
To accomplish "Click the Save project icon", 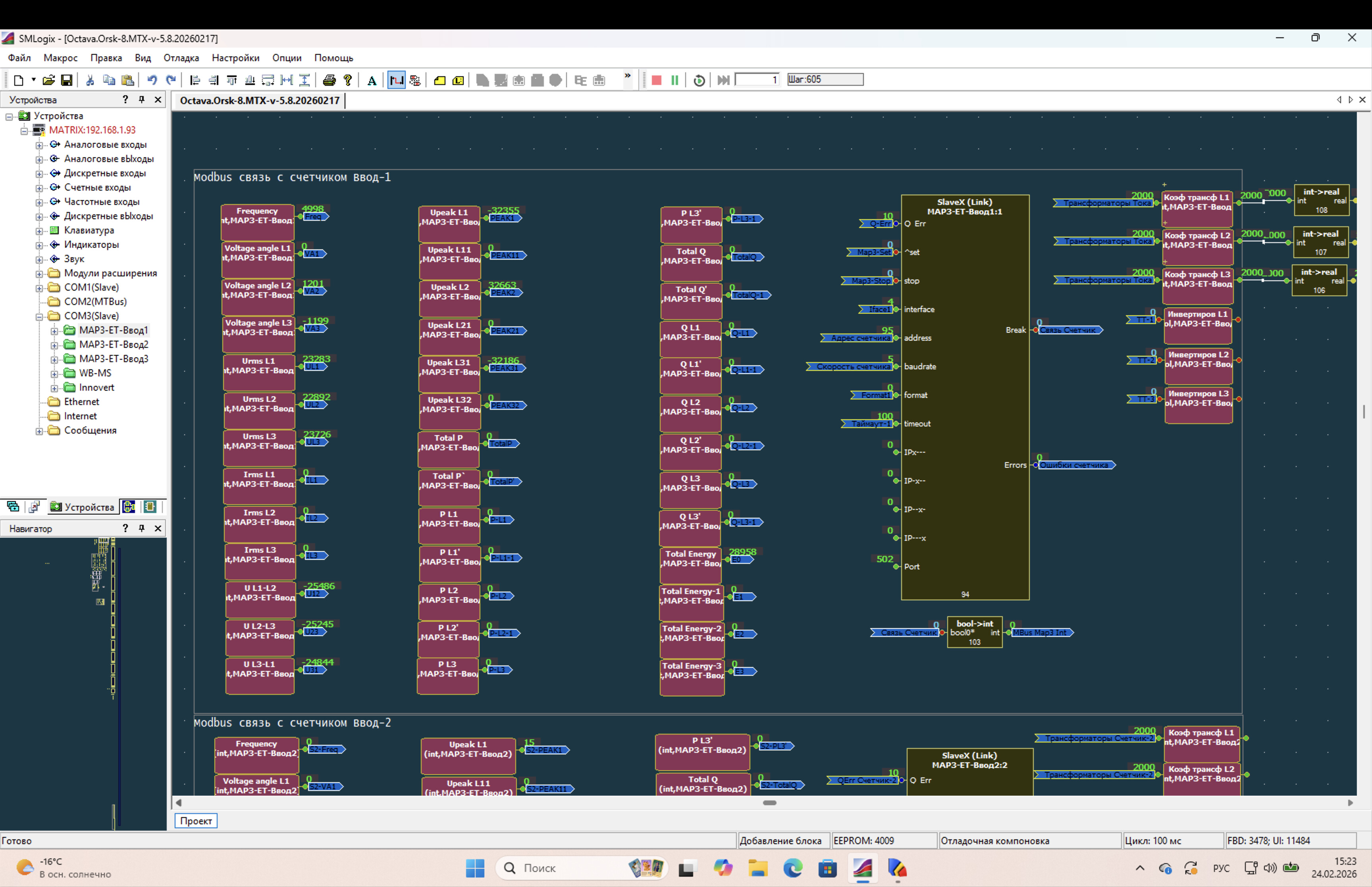I will point(67,80).
